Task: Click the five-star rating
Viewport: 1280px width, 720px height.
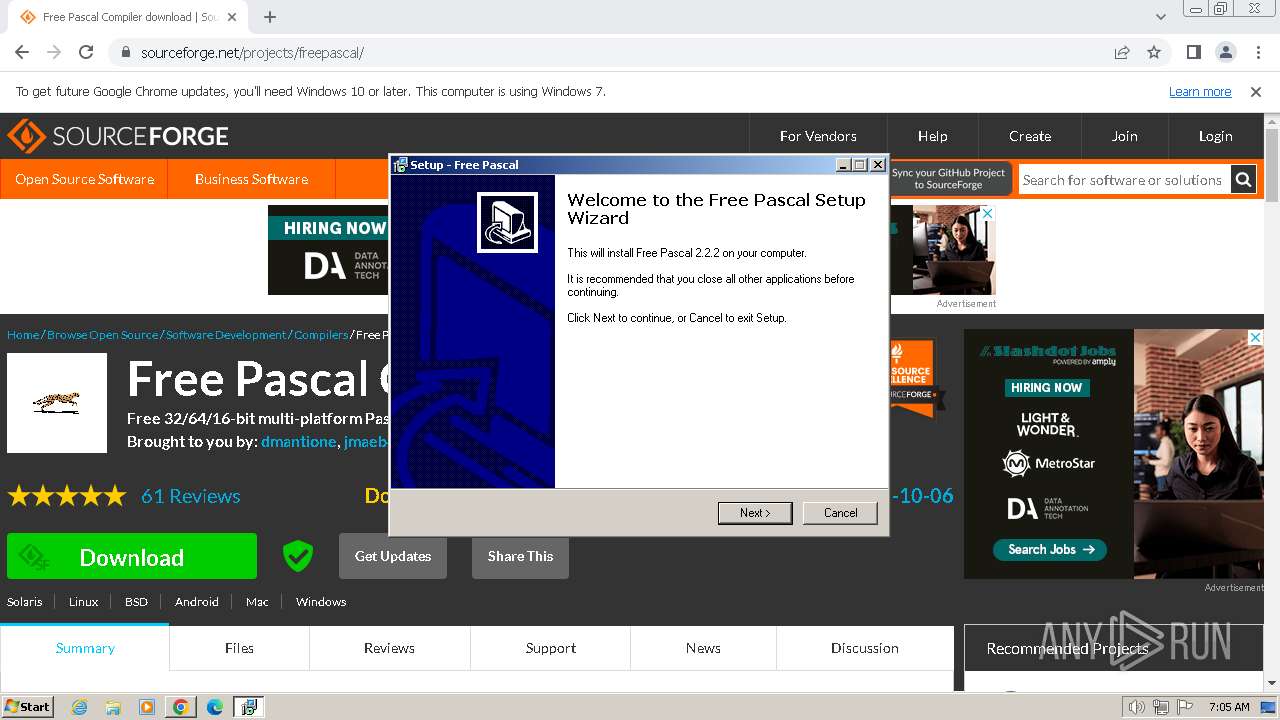Action: [x=67, y=496]
